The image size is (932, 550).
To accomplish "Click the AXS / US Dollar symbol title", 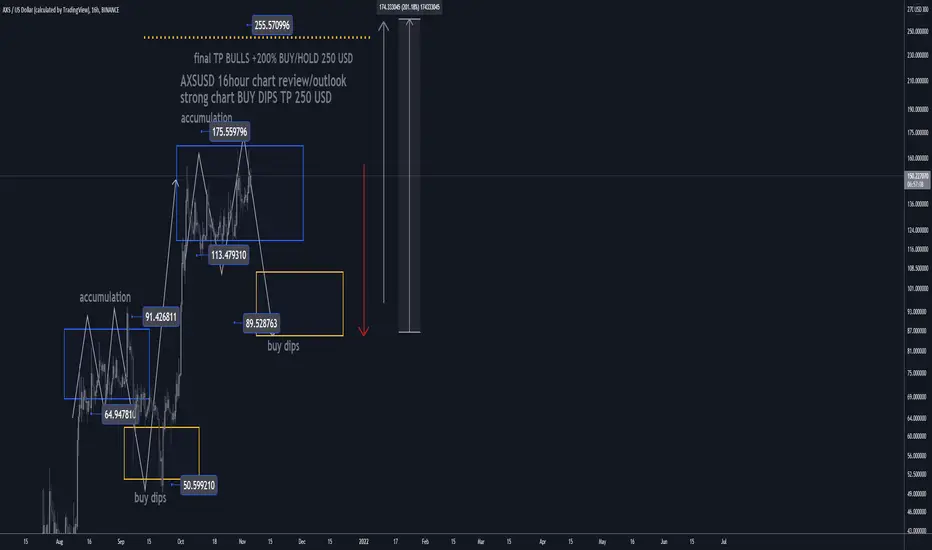I will point(61,10).
